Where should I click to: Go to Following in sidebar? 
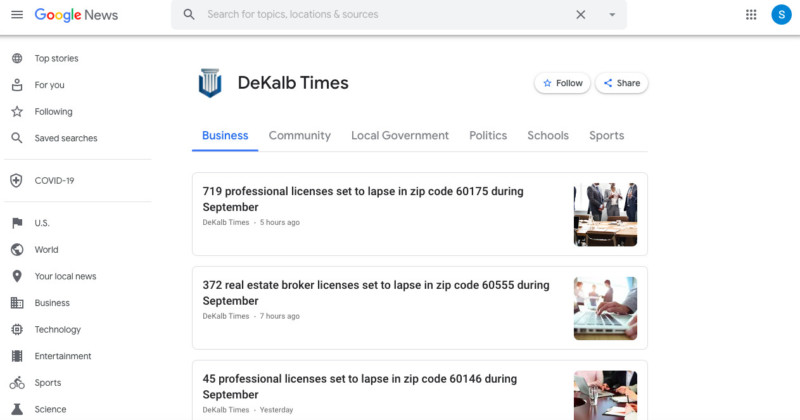tap(53, 112)
